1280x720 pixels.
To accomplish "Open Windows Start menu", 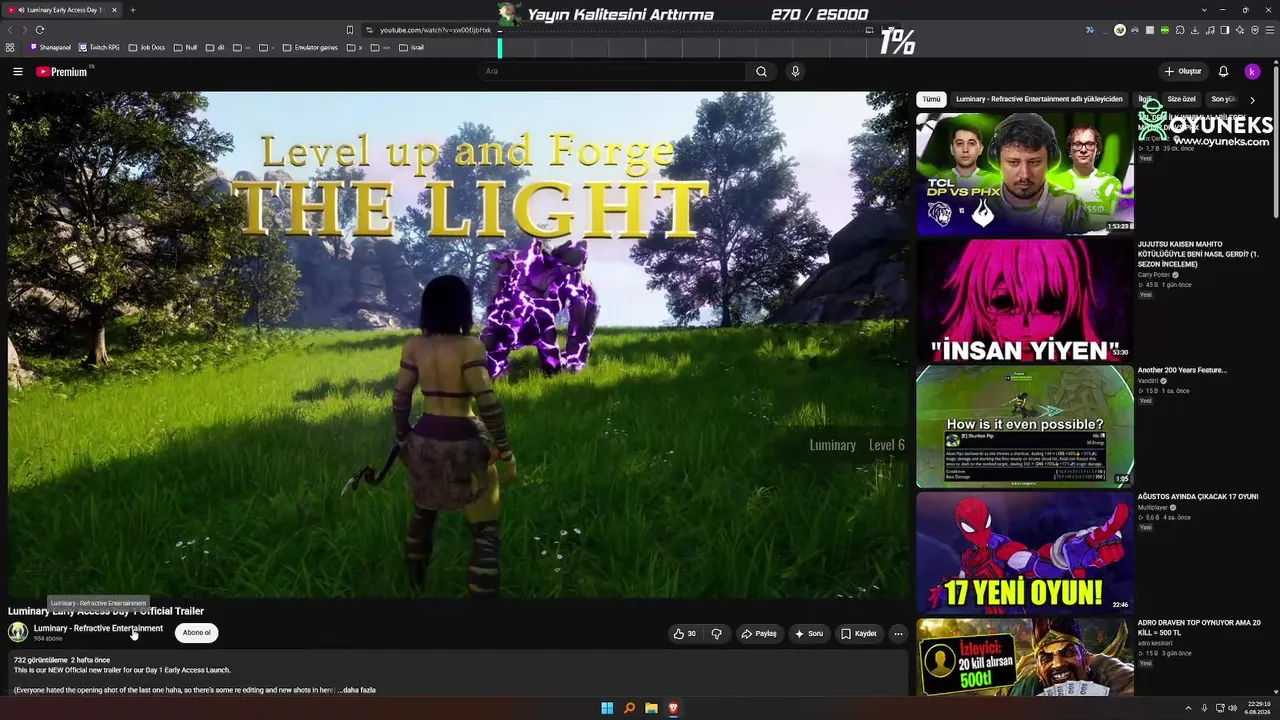I will (607, 708).
